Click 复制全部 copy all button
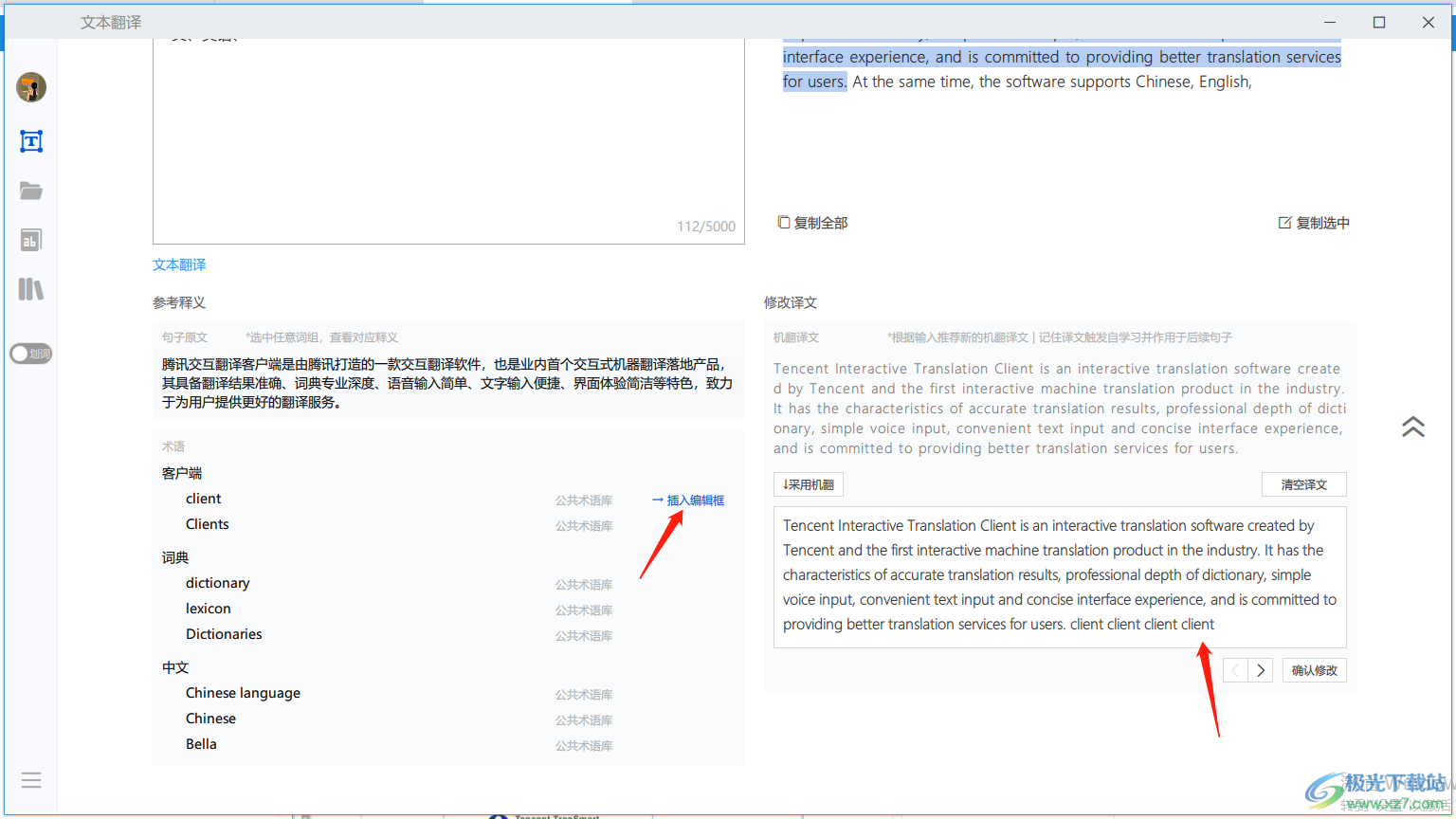This screenshot has width=1456, height=819. 812,223
